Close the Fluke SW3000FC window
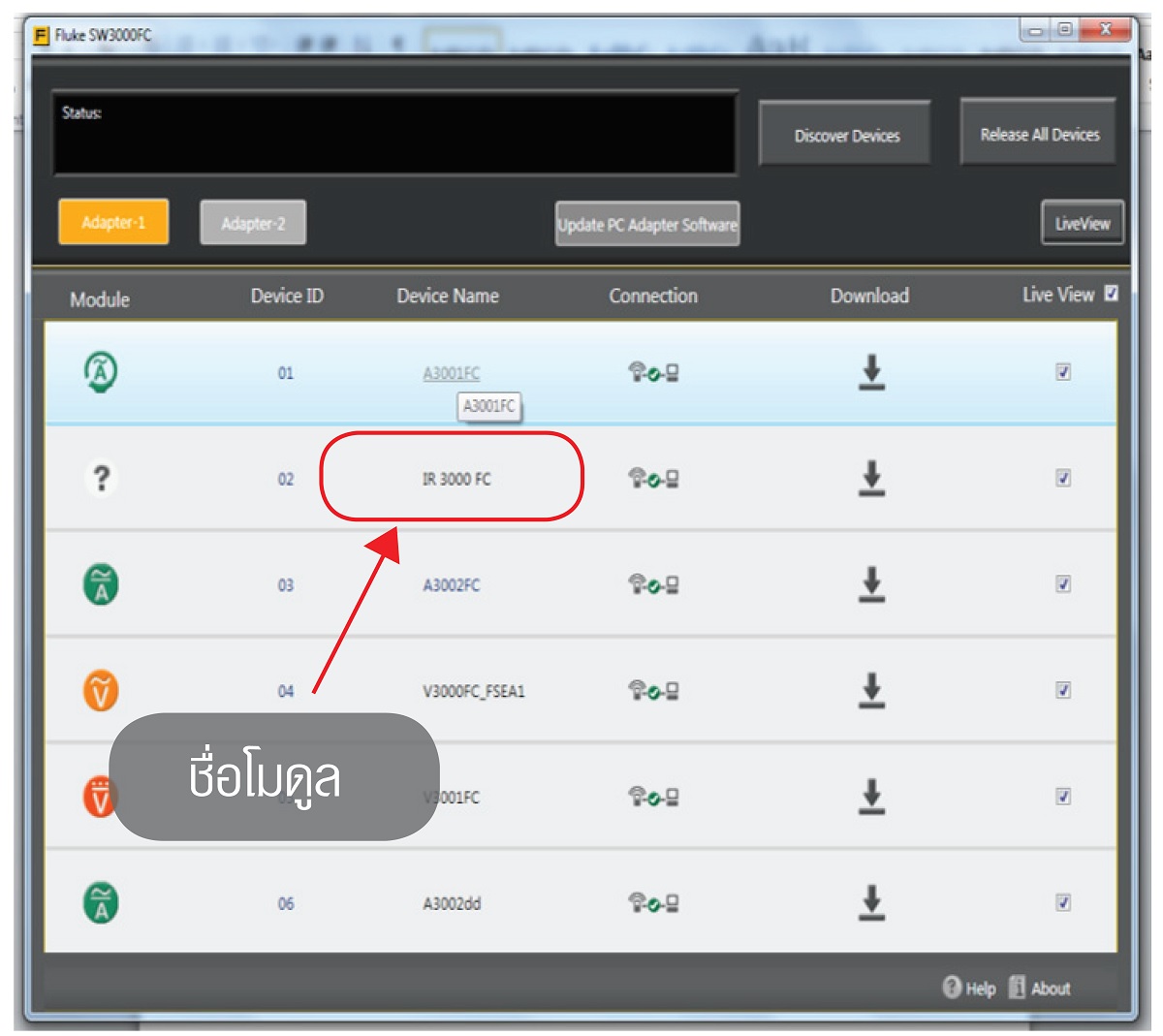 [x=1105, y=30]
